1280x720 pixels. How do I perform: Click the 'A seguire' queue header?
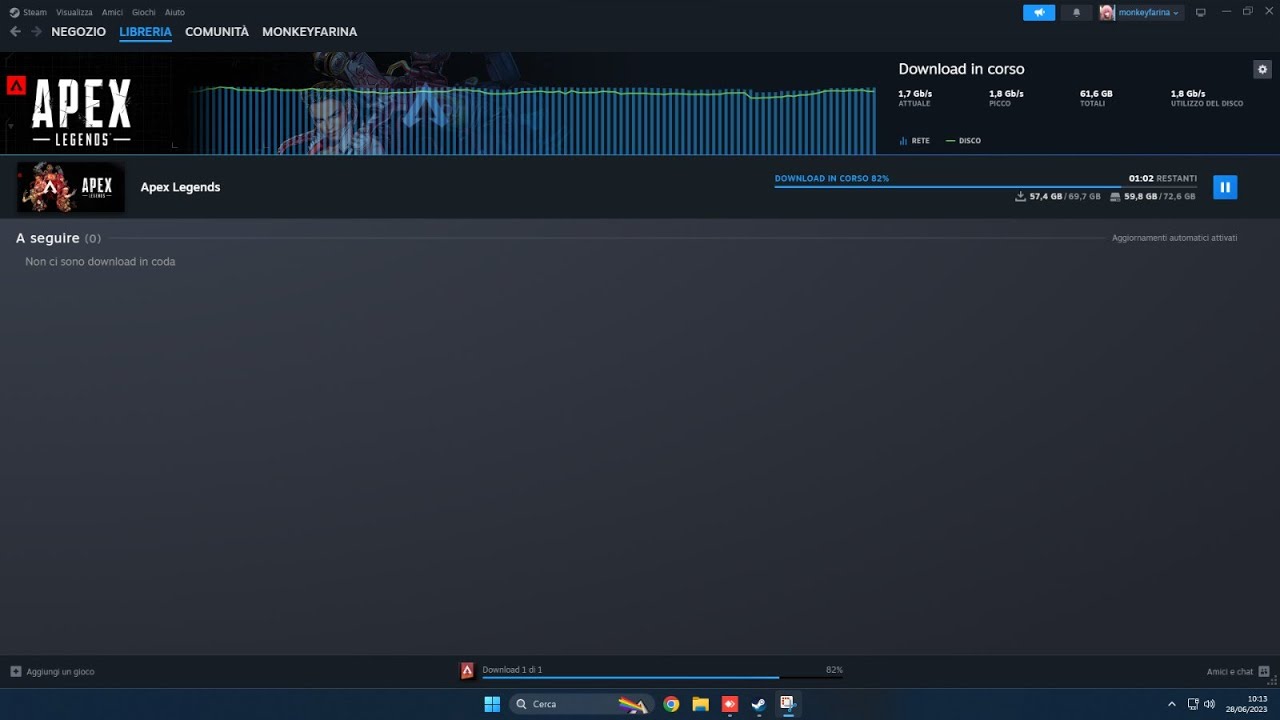[58, 238]
